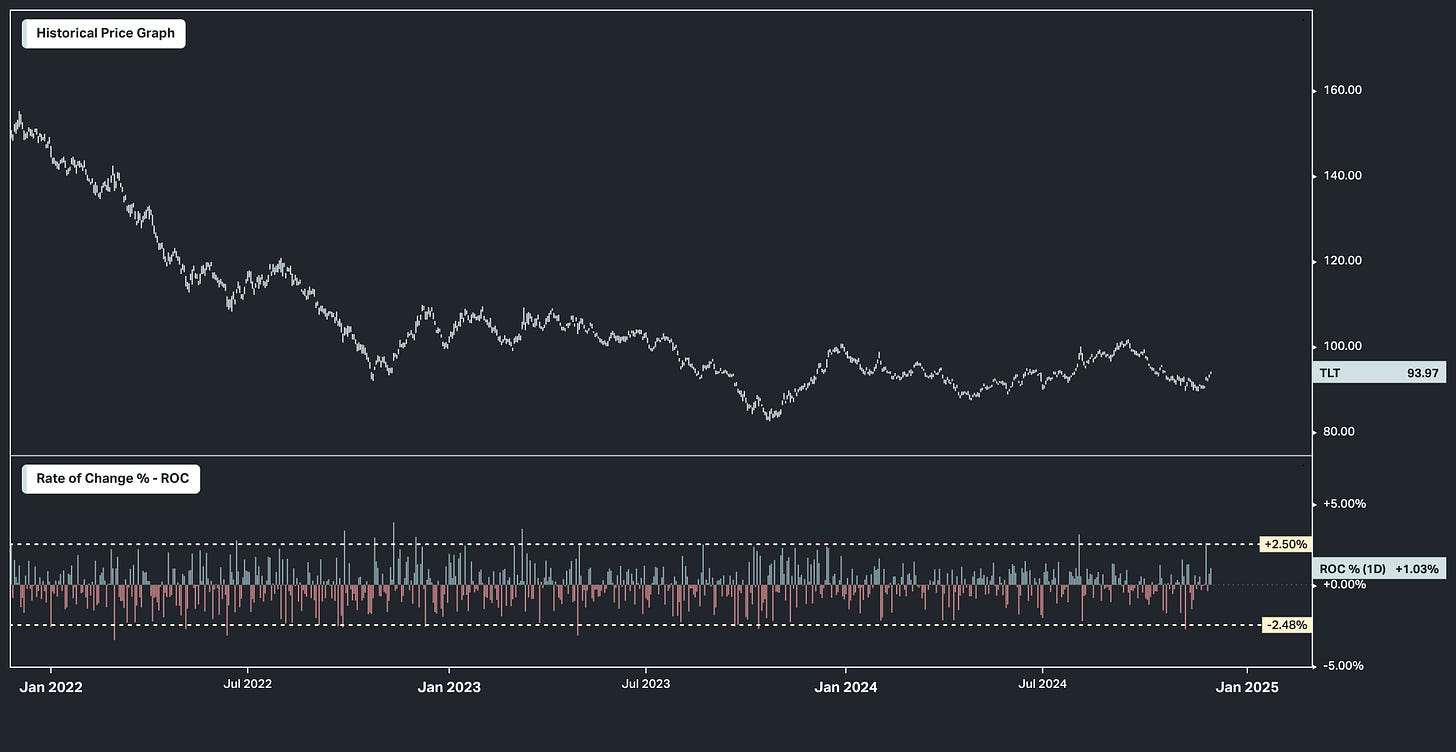Screen dimensions: 1456x752
Task: Click the 140.00 price axis label
Action: [x=1342, y=176]
